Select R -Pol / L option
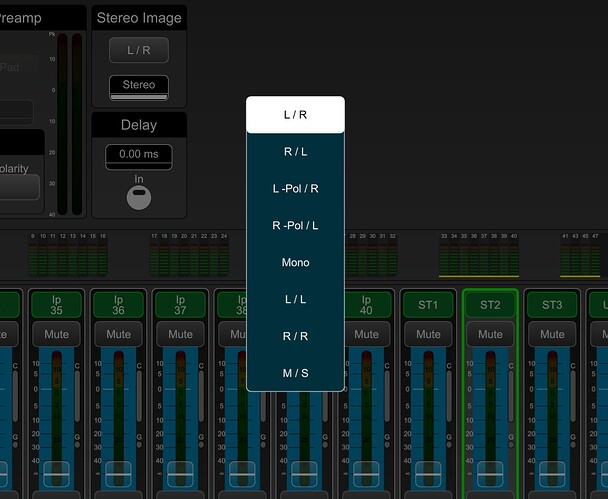The image size is (608, 499). pos(295,225)
